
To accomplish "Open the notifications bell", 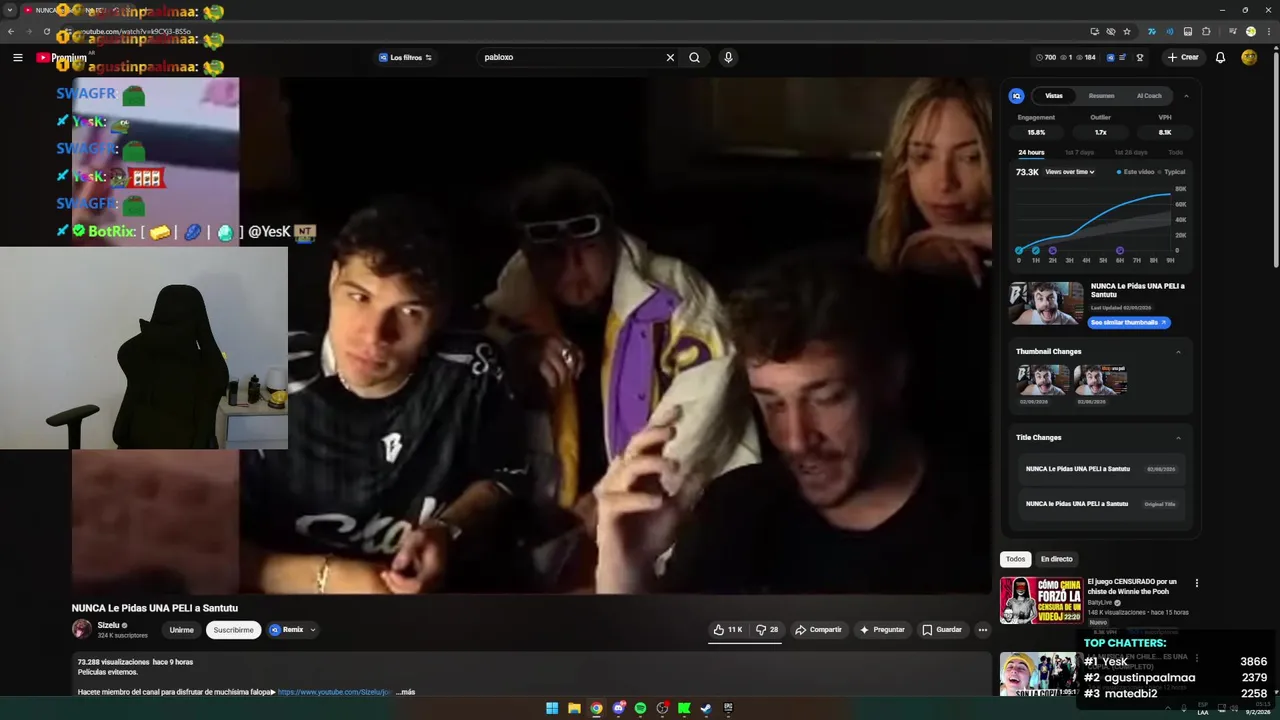I will [1220, 57].
